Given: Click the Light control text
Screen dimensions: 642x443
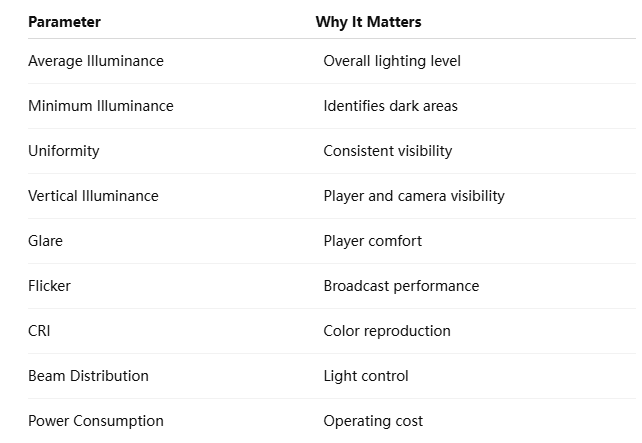Looking at the screenshot, I should tap(366, 376).
